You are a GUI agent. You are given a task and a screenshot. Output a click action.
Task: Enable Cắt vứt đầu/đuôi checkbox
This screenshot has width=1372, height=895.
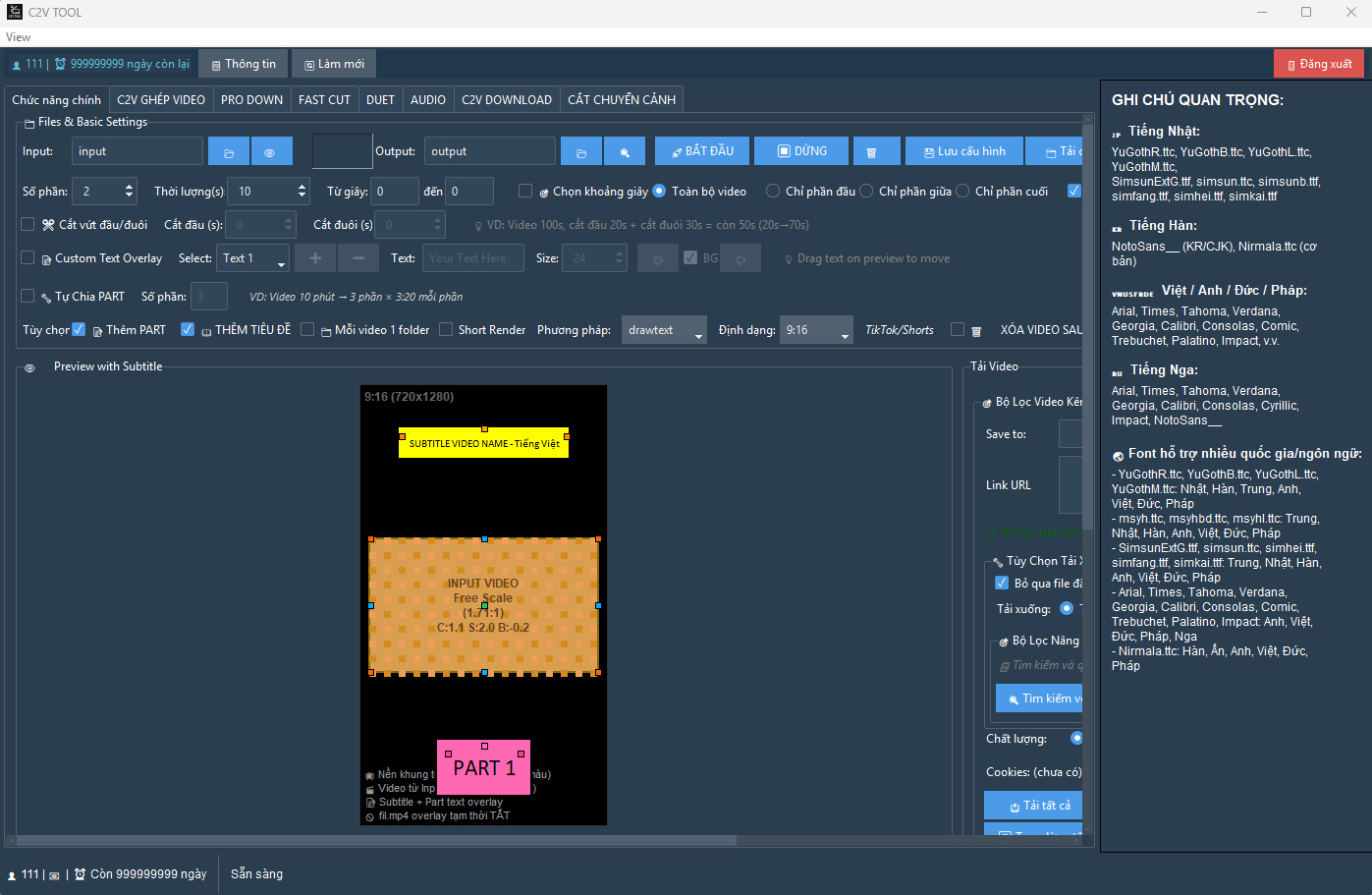pos(28,224)
